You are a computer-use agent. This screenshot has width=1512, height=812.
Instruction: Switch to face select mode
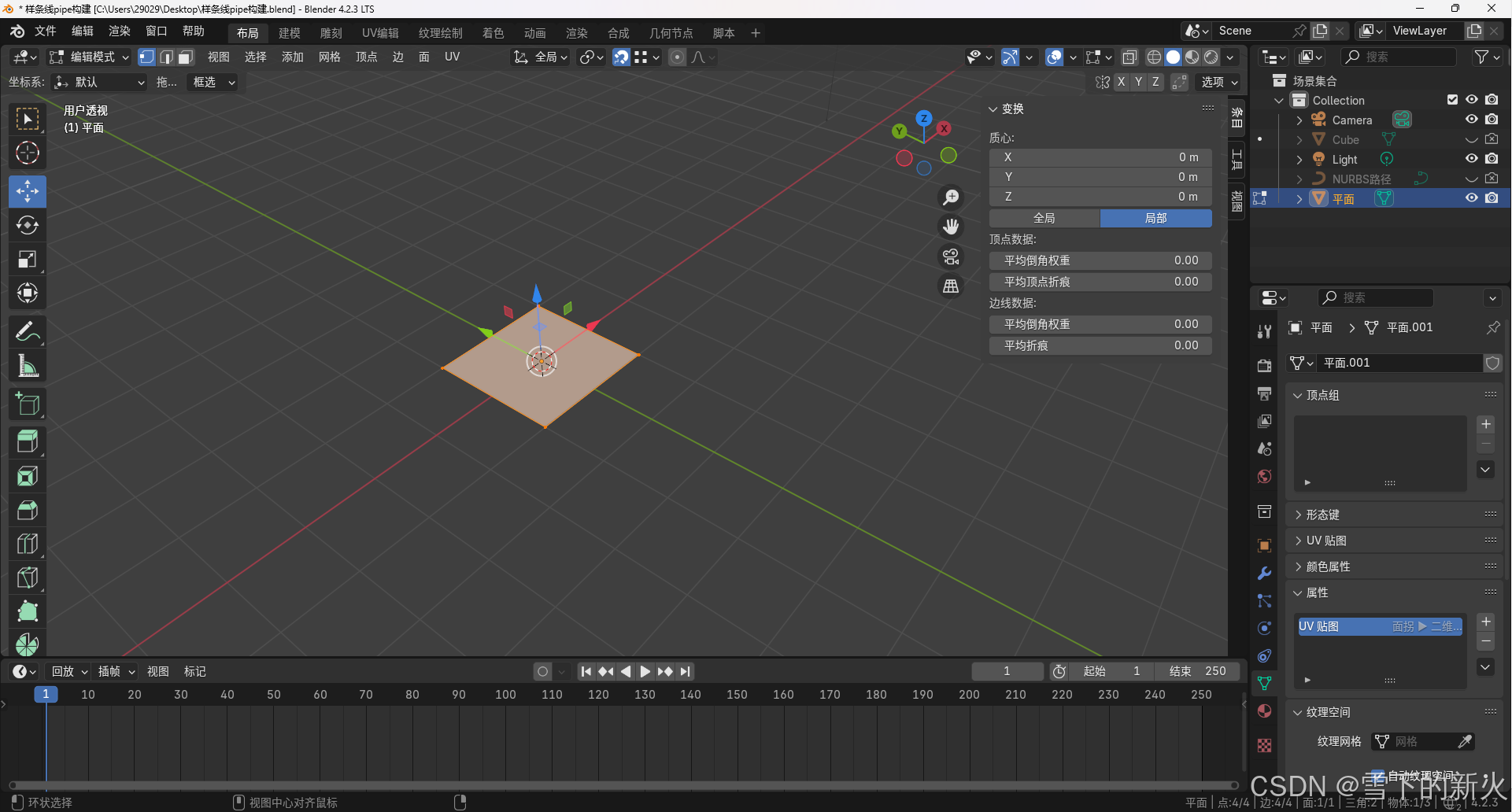click(x=186, y=57)
